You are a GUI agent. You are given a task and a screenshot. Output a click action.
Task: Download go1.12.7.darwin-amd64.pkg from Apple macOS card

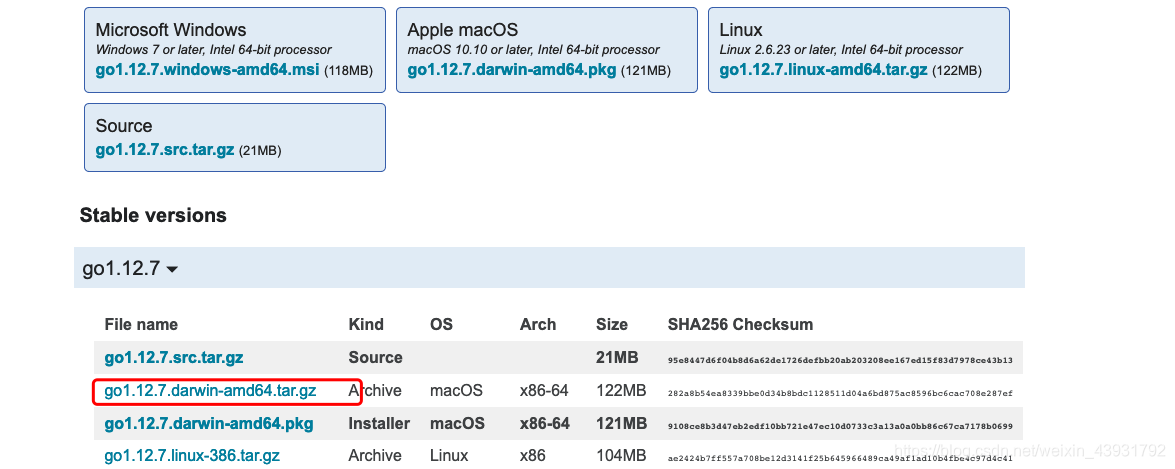click(512, 70)
